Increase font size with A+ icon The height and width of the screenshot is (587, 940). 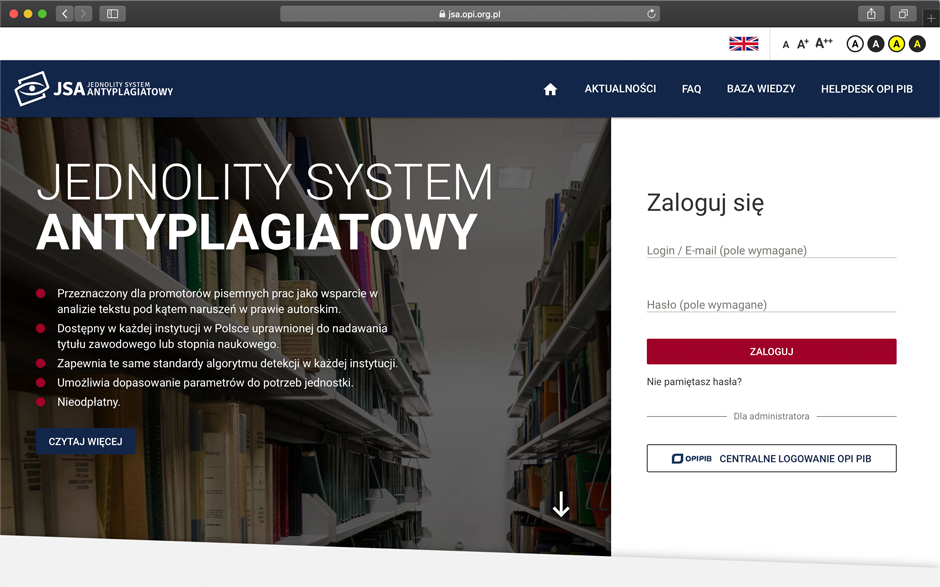803,44
